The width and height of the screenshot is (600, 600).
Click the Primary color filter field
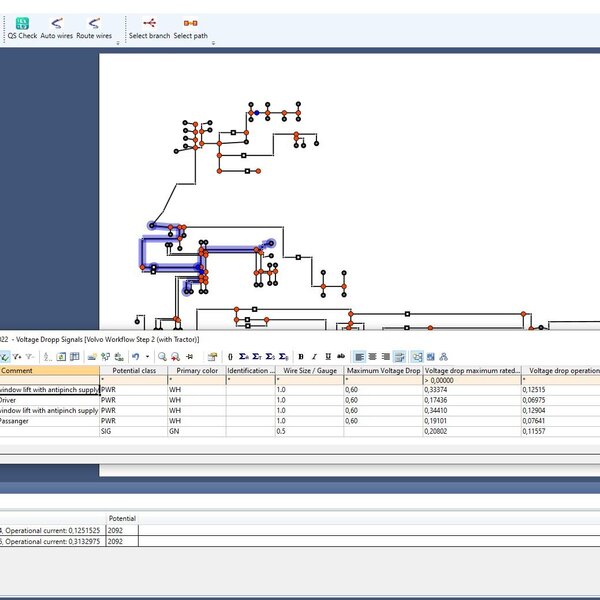pos(197,381)
